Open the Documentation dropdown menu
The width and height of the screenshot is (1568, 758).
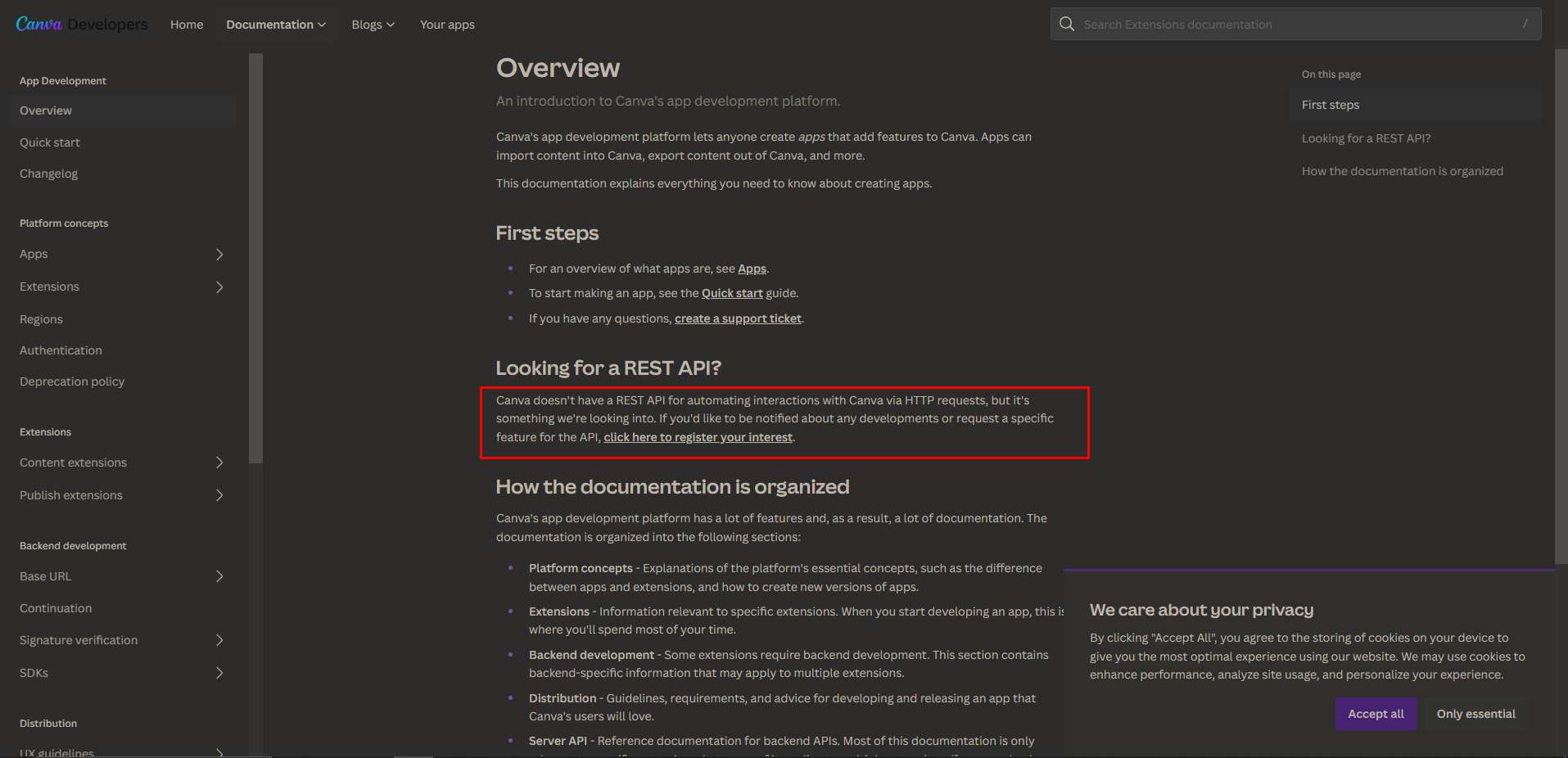pos(276,25)
